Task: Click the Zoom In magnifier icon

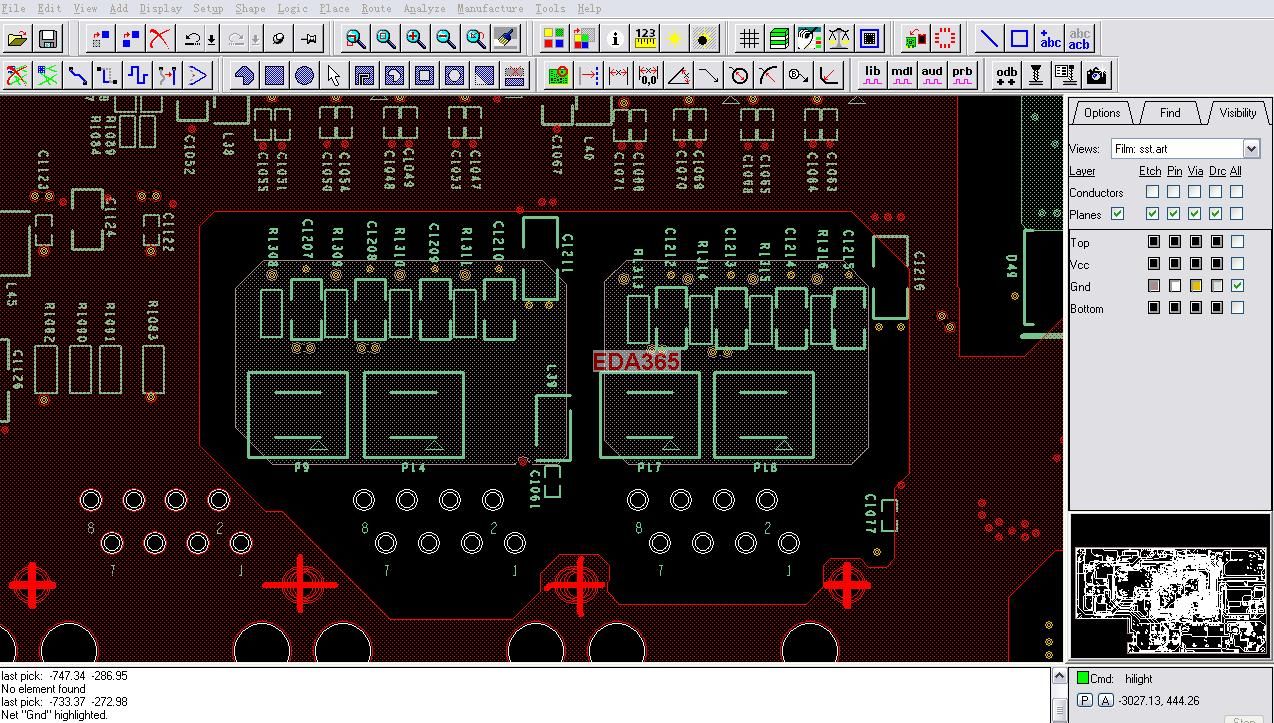Action: 415,39
